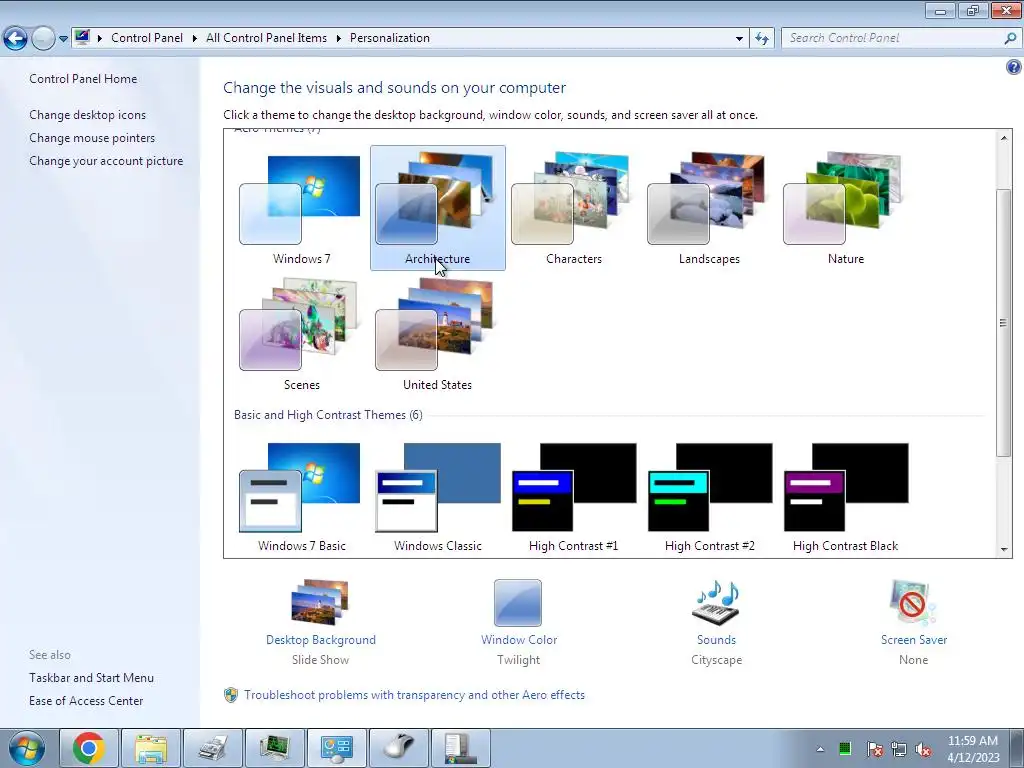Image resolution: width=1024 pixels, height=768 pixels.
Task: Click Control Panel breadcrumb
Action: pyautogui.click(x=147, y=38)
